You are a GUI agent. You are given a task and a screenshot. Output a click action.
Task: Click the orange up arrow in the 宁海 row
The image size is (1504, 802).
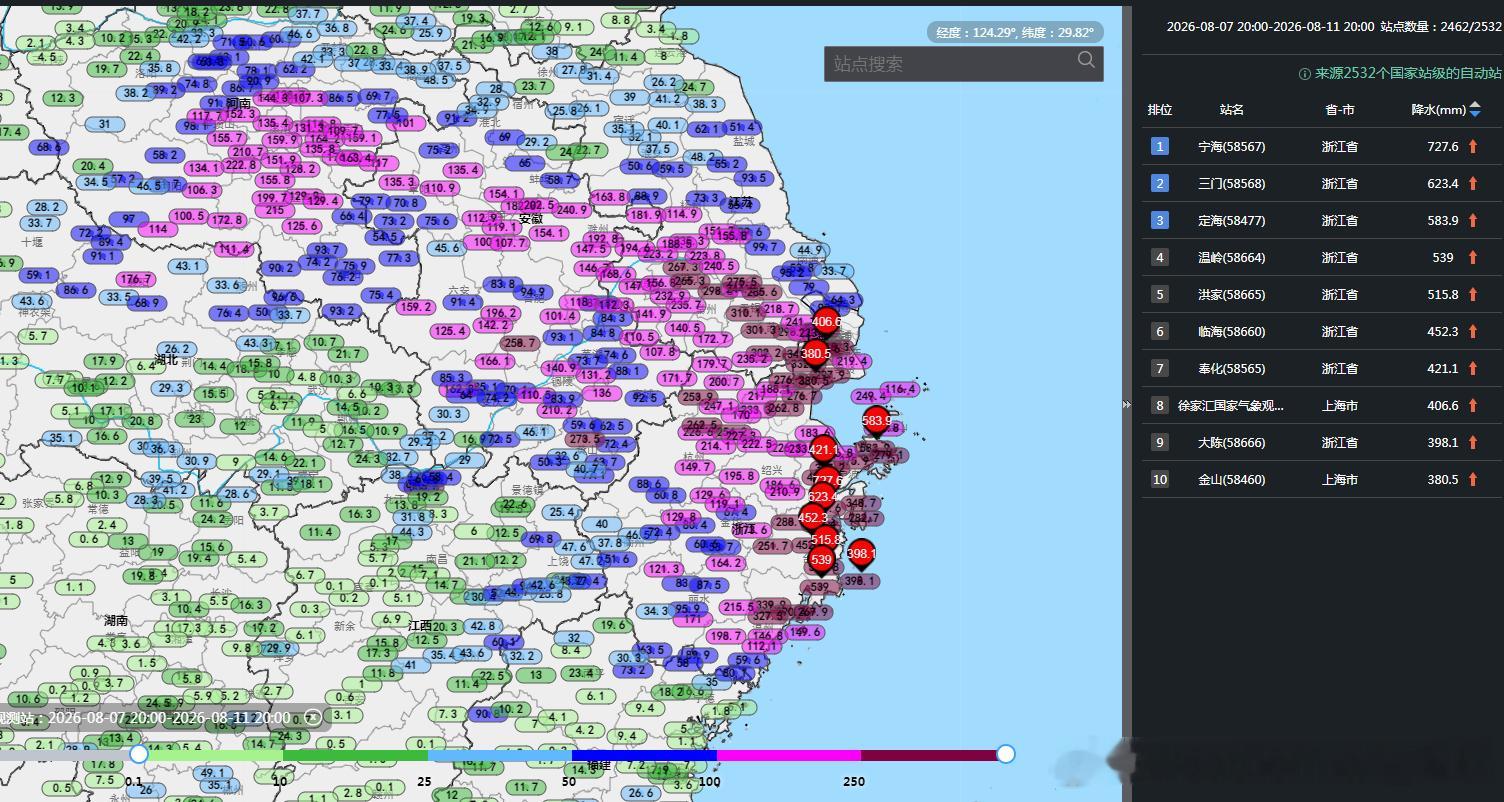point(1473,147)
